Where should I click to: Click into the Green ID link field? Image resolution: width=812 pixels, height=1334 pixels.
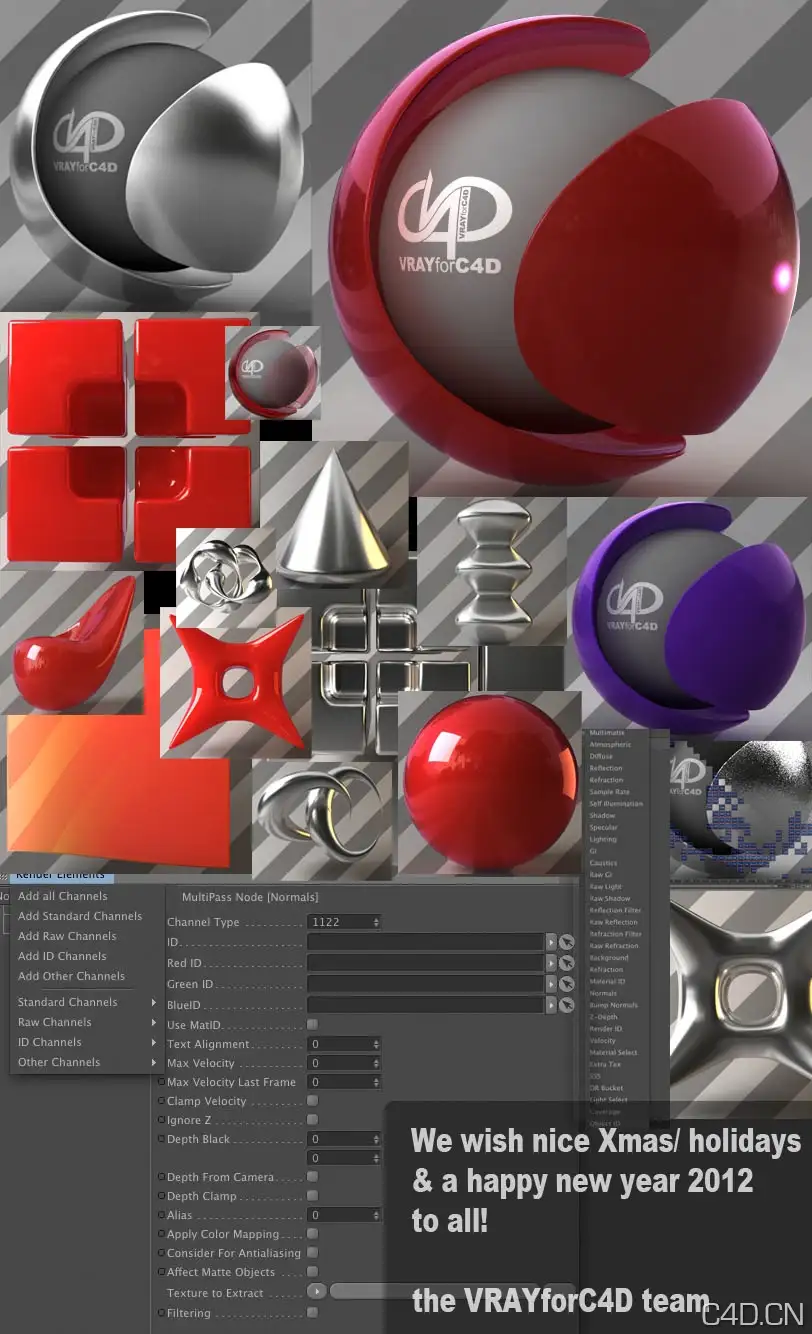[425, 984]
